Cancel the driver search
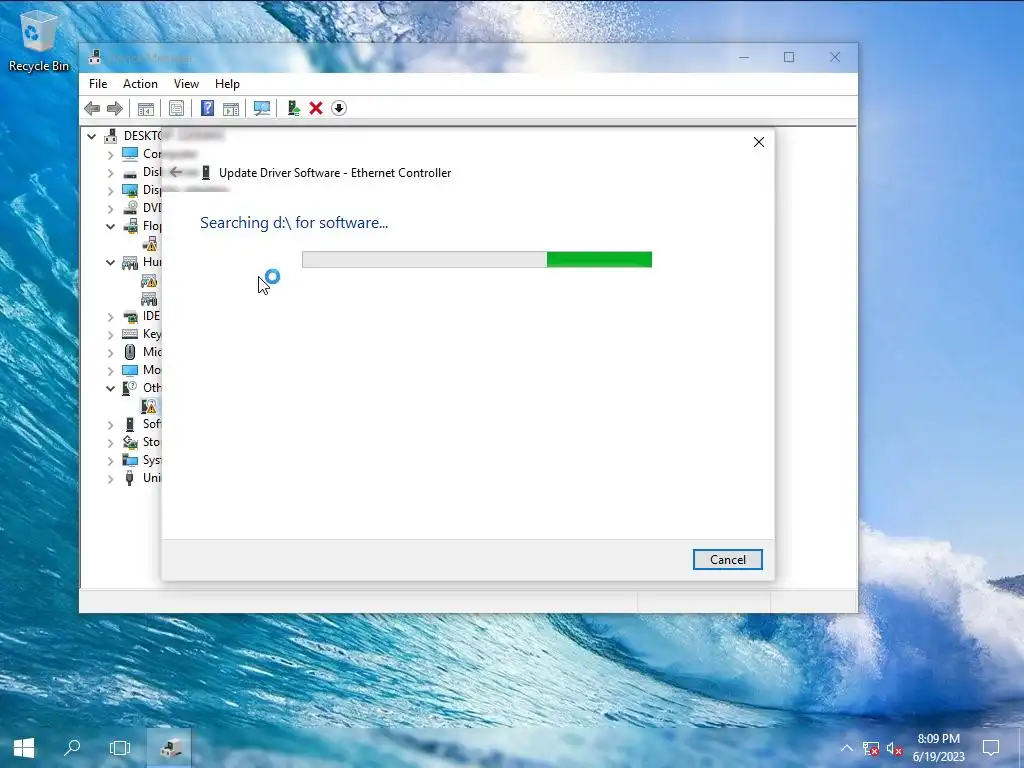This screenshot has width=1024, height=768. tap(728, 560)
